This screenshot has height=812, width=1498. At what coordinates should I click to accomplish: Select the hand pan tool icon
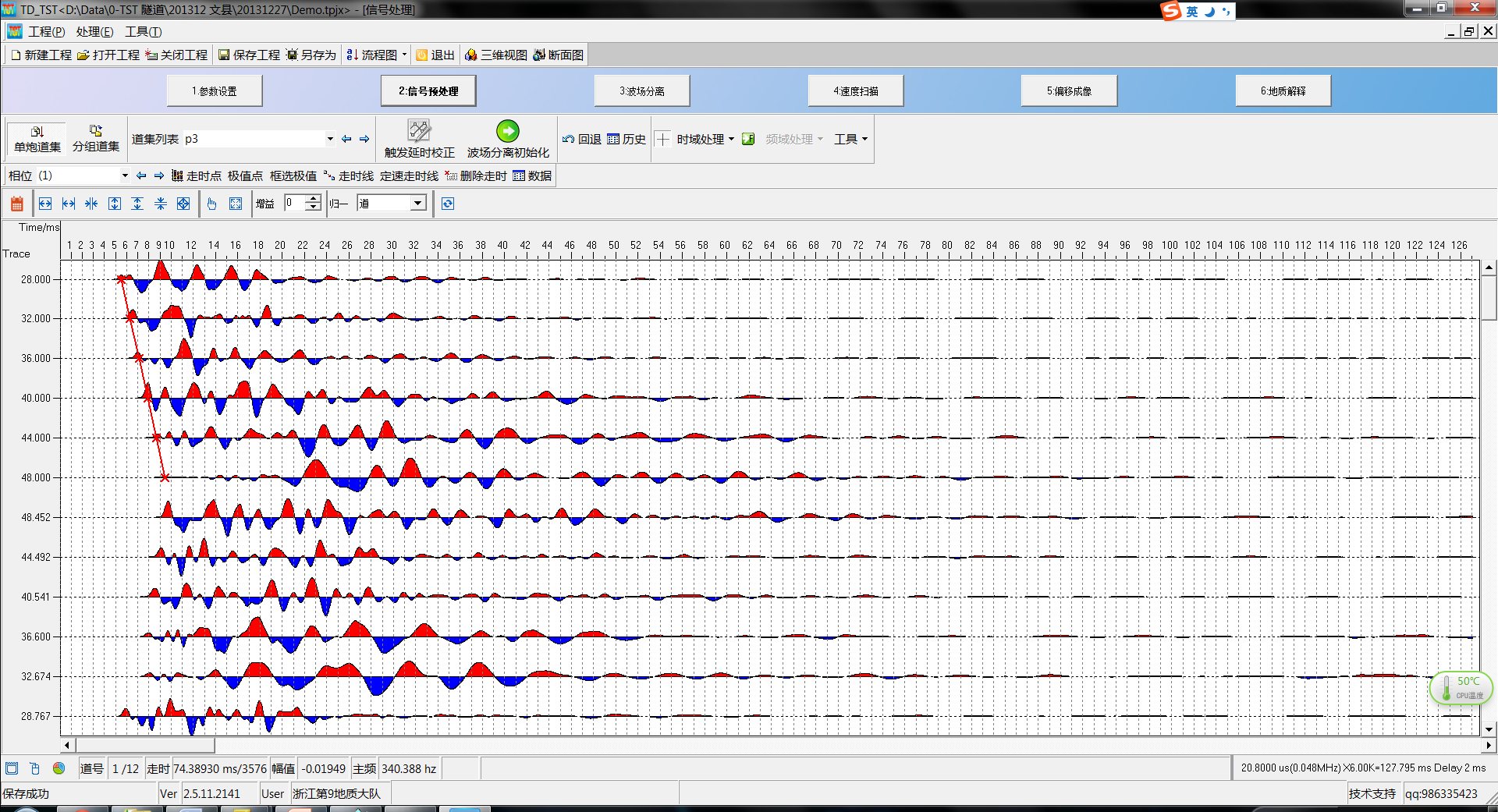coord(211,204)
